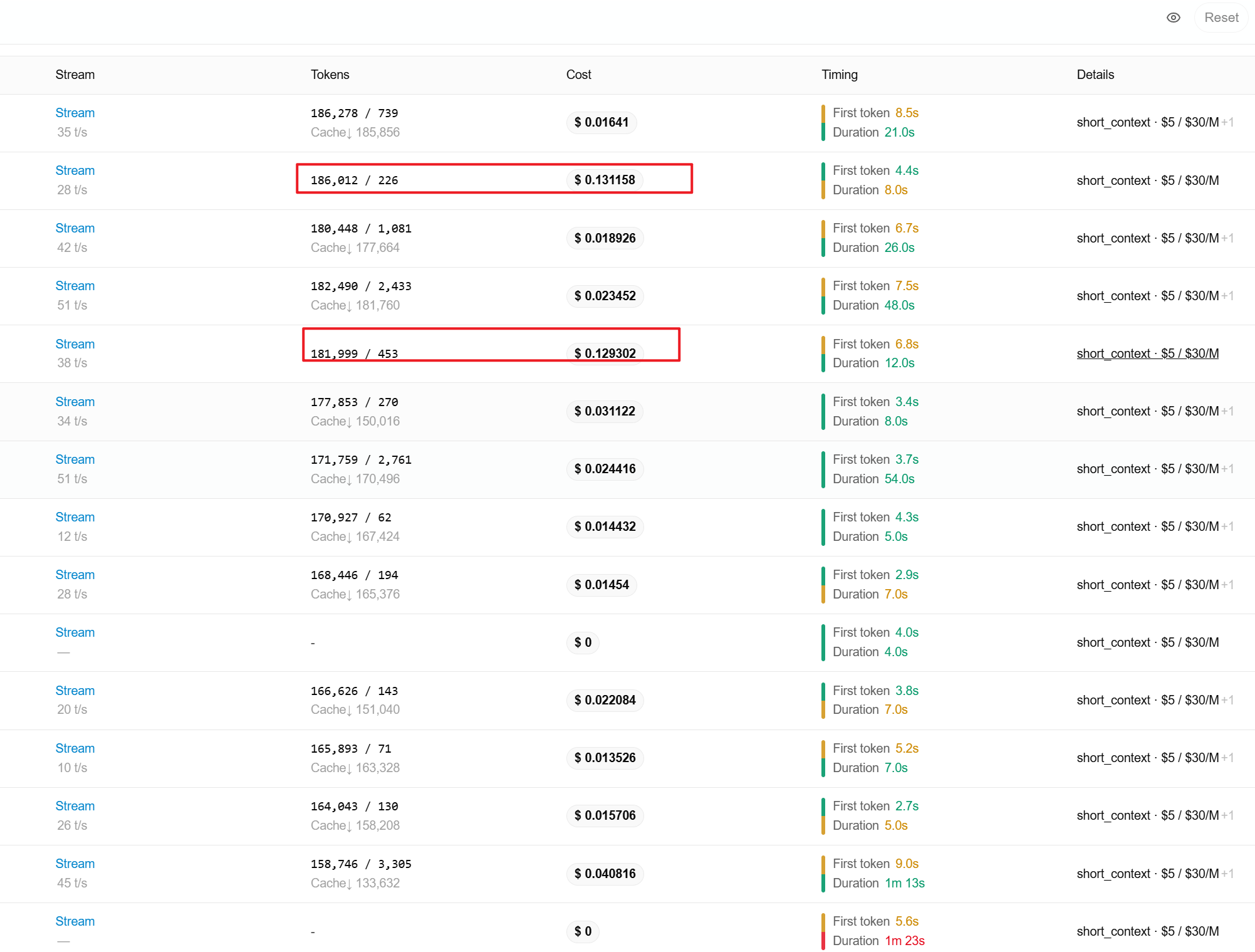This screenshot has width=1255, height=952.
Task: Open the Stream link with 20 t/s
Action: pos(75,691)
